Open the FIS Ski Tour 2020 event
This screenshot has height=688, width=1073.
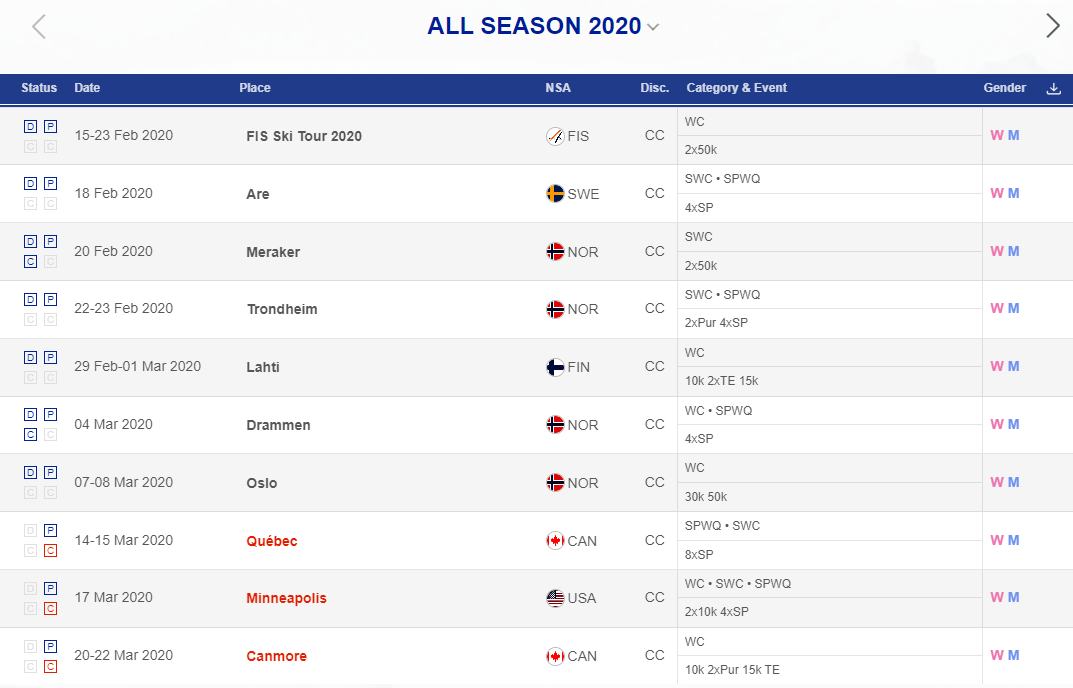304,136
